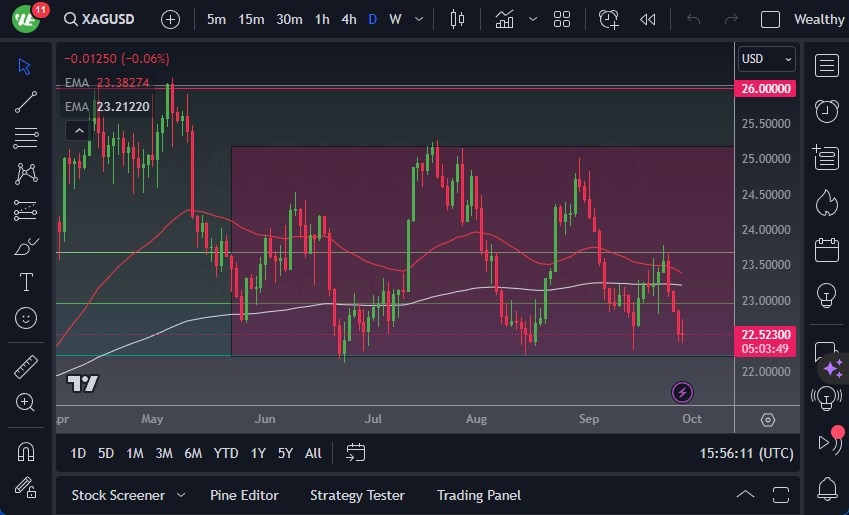Image resolution: width=849 pixels, height=515 pixels.
Task: Select the ruler measure tool
Action: pos(26,367)
